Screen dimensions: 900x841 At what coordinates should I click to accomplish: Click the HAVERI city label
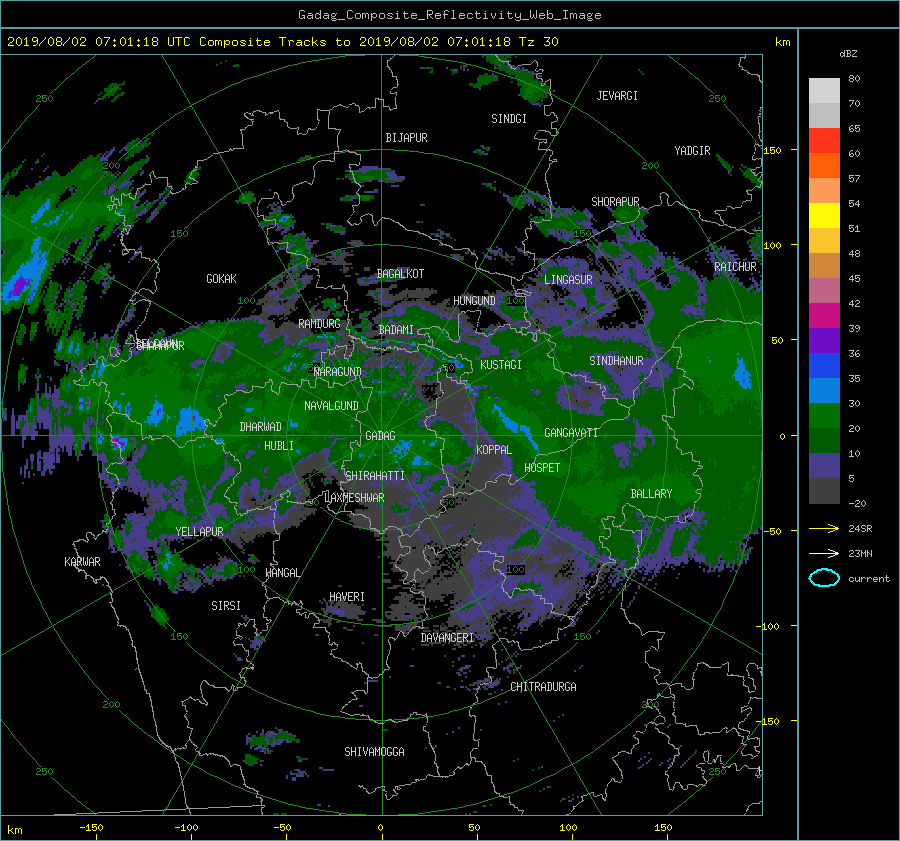point(347,597)
